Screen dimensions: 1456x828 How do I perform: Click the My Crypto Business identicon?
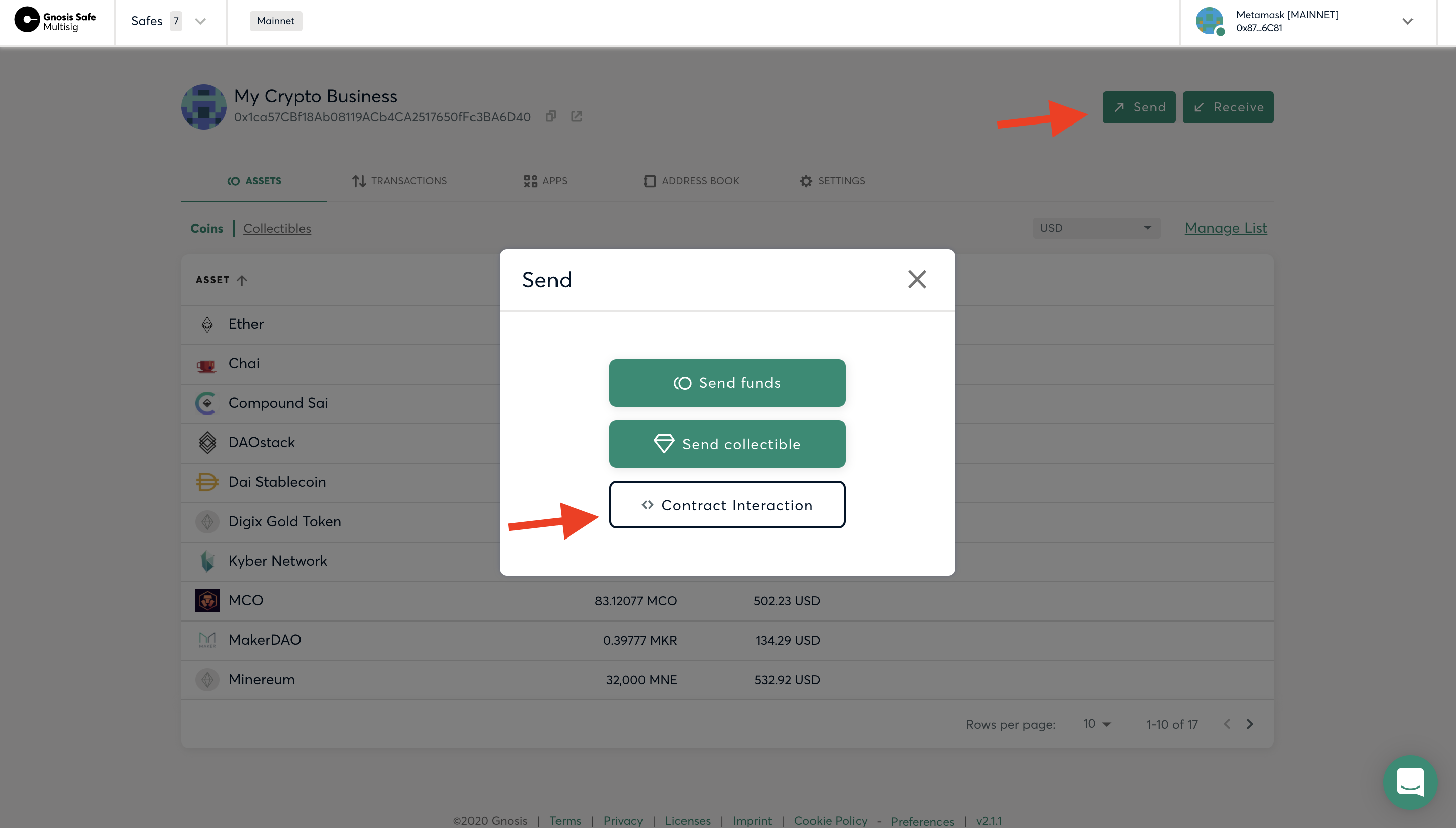[203, 107]
